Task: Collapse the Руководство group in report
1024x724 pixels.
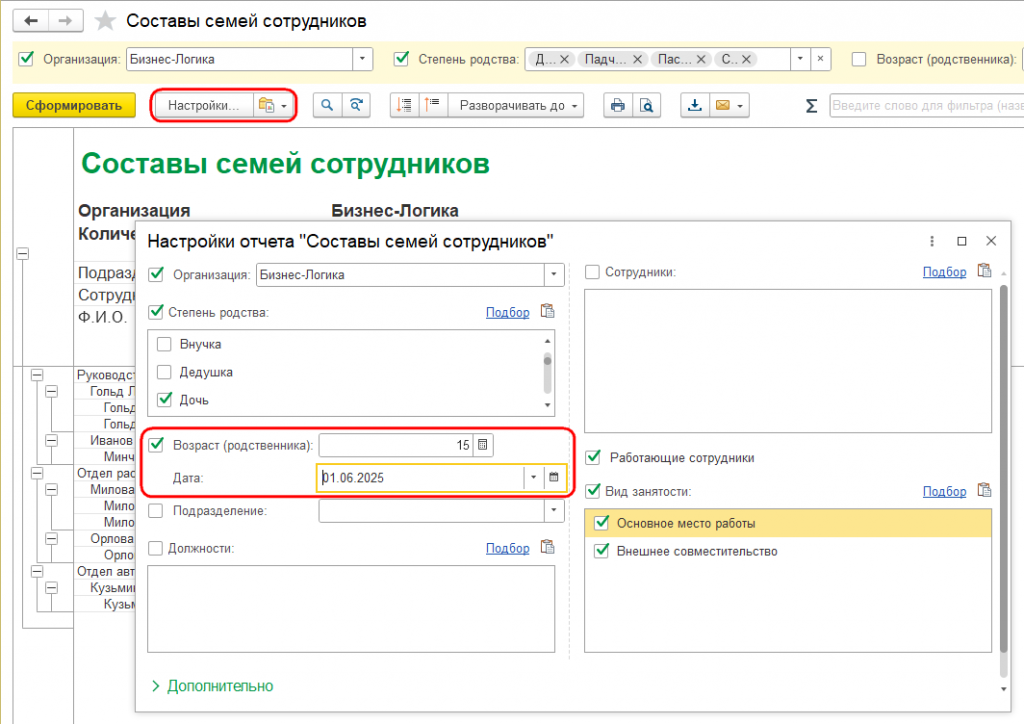Action: coord(37,375)
